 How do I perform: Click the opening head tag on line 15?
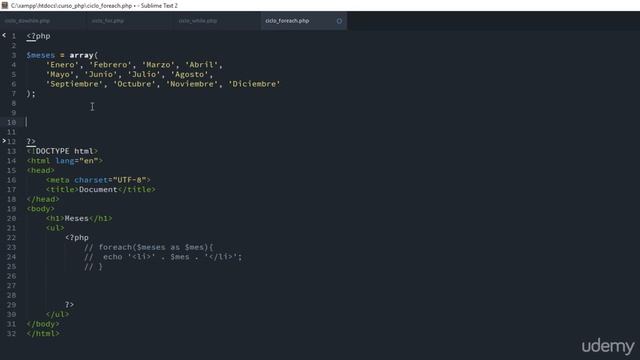[40, 170]
